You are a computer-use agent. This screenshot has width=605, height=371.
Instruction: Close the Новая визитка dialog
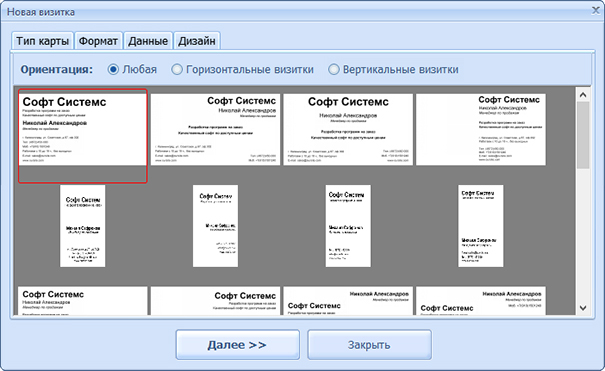tap(596, 11)
